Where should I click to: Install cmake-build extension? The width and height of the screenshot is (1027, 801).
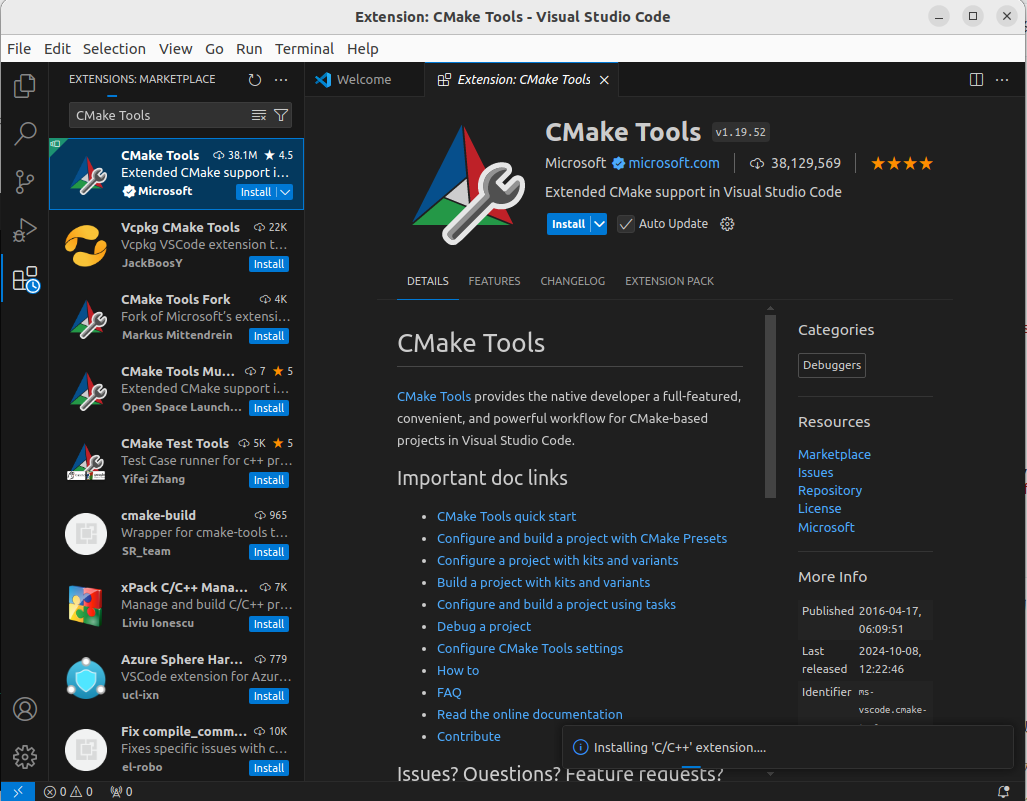[x=269, y=552]
